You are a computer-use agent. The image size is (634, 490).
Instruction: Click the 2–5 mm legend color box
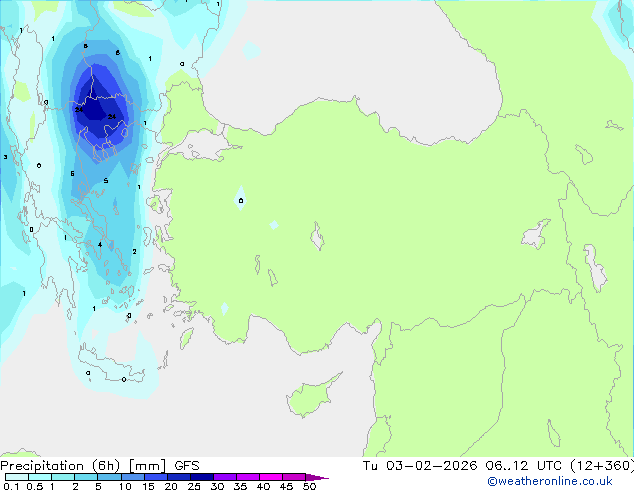86,477
